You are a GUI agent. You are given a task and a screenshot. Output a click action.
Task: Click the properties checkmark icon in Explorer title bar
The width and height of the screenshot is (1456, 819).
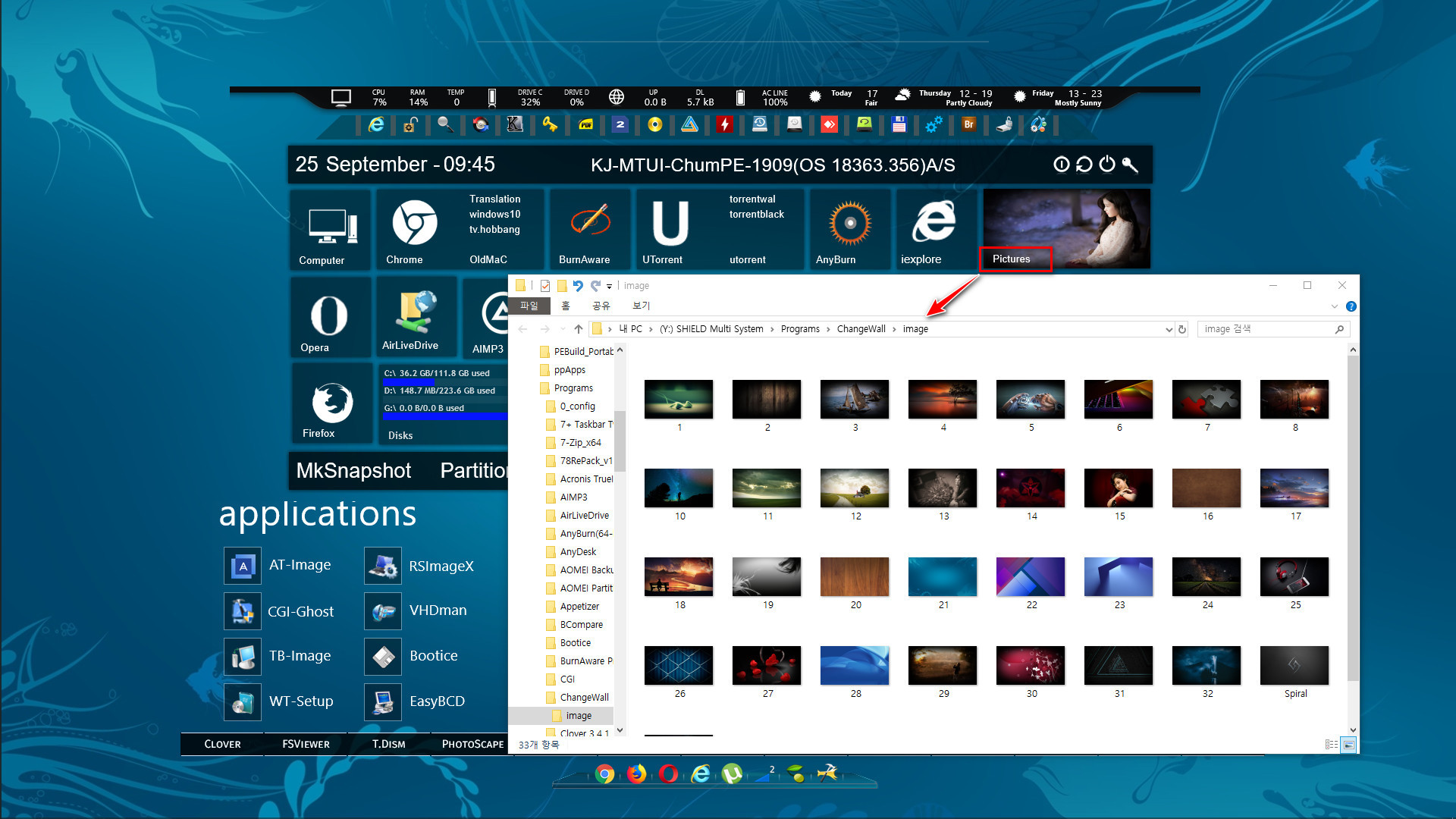[x=545, y=286]
